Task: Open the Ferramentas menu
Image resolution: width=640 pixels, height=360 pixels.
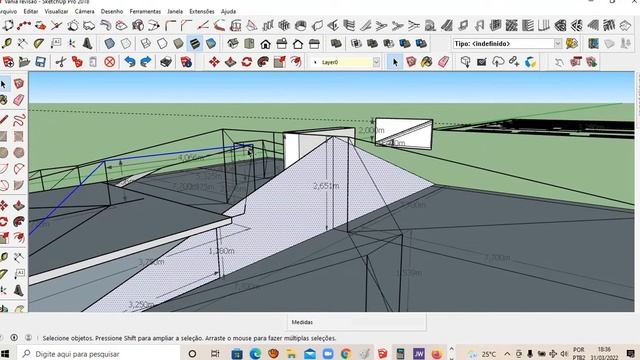Action: click(x=145, y=11)
